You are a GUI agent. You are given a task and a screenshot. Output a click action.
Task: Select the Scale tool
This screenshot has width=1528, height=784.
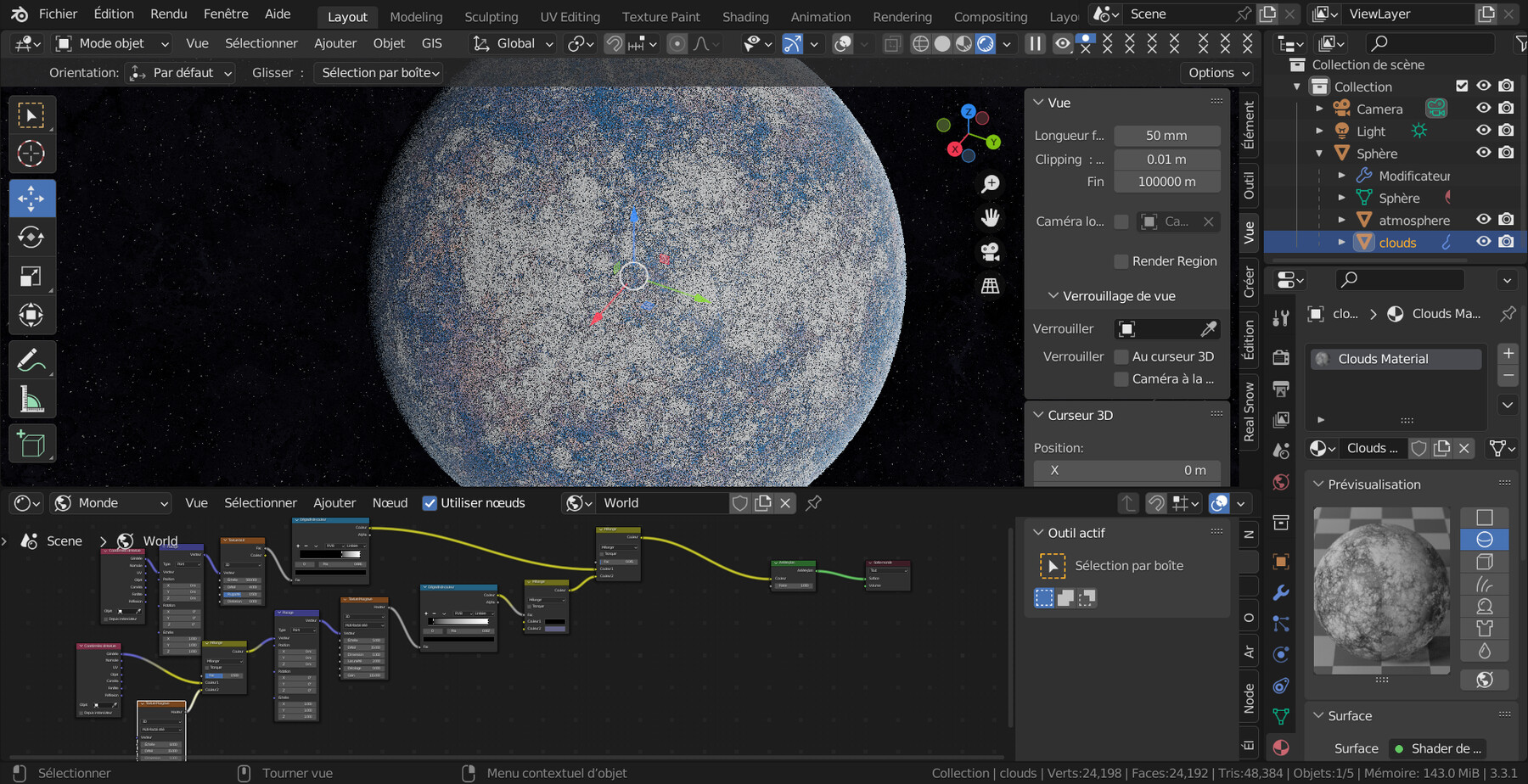[x=31, y=276]
